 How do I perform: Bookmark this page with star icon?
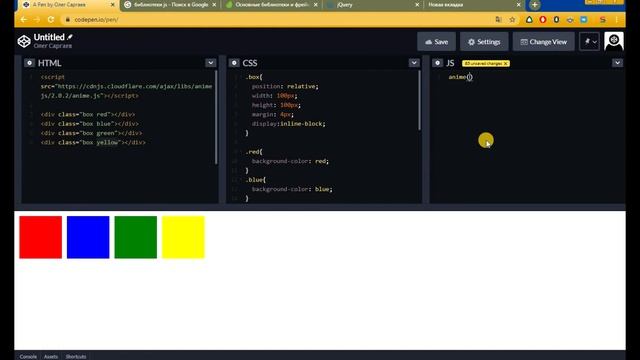point(512,20)
